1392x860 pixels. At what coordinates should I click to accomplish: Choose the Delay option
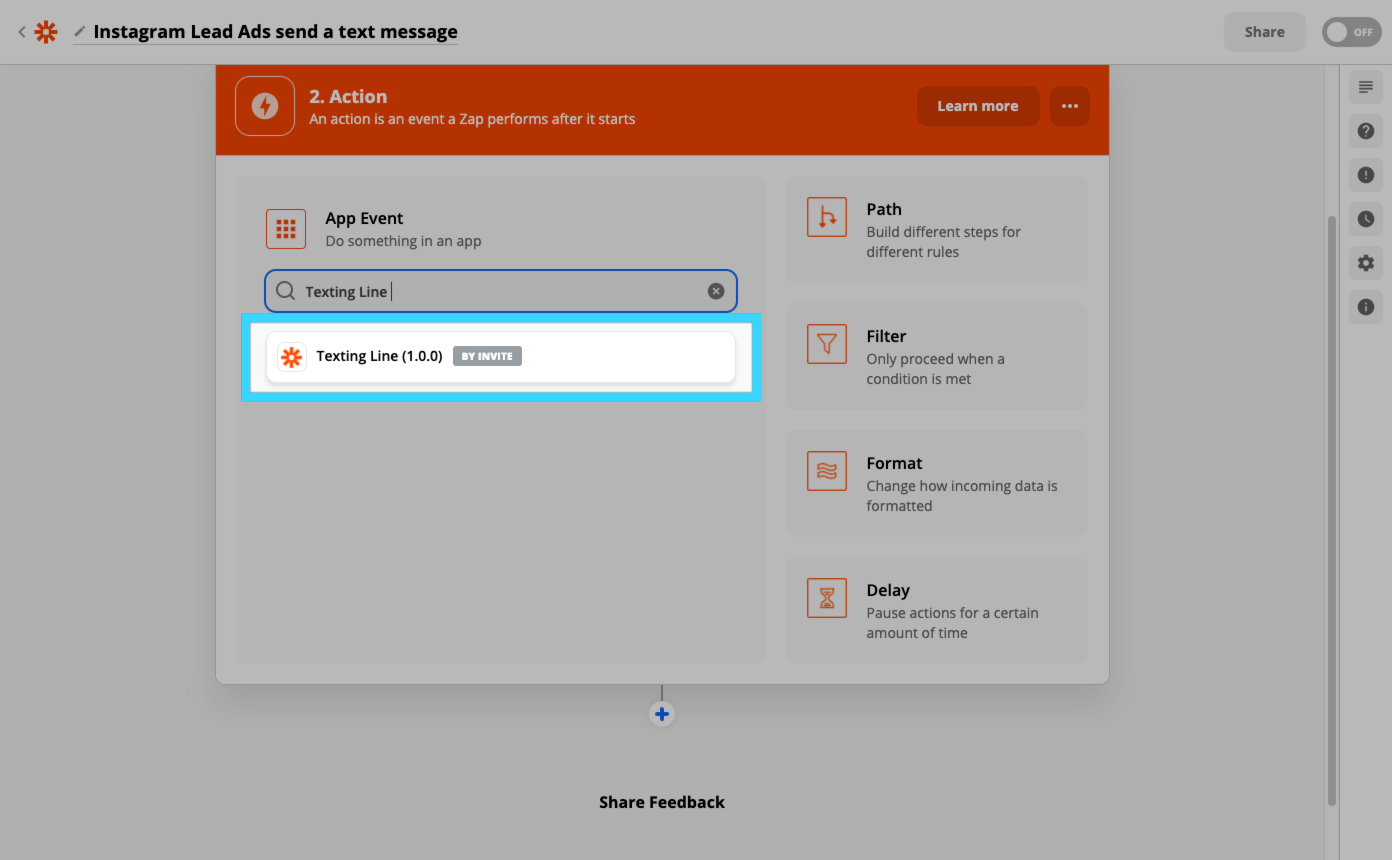coord(936,610)
